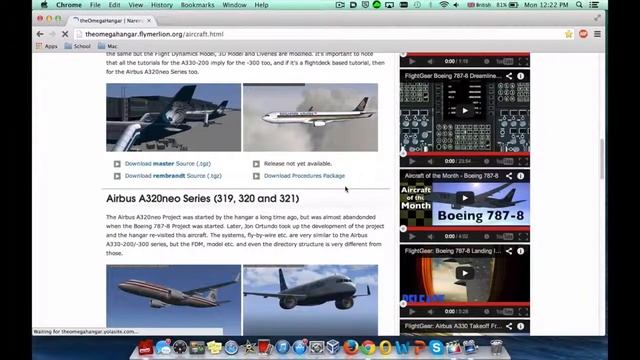Open the Chrome hamburger menu
The image size is (640, 360).
point(597,34)
